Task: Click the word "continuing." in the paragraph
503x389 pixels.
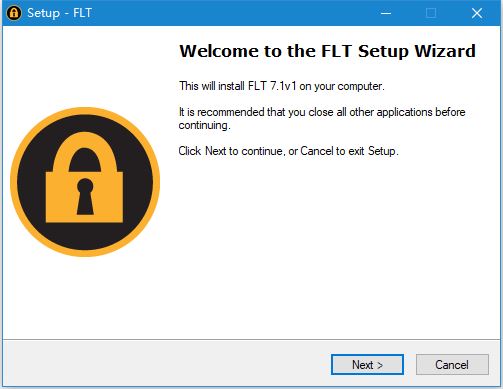Action: click(x=204, y=125)
